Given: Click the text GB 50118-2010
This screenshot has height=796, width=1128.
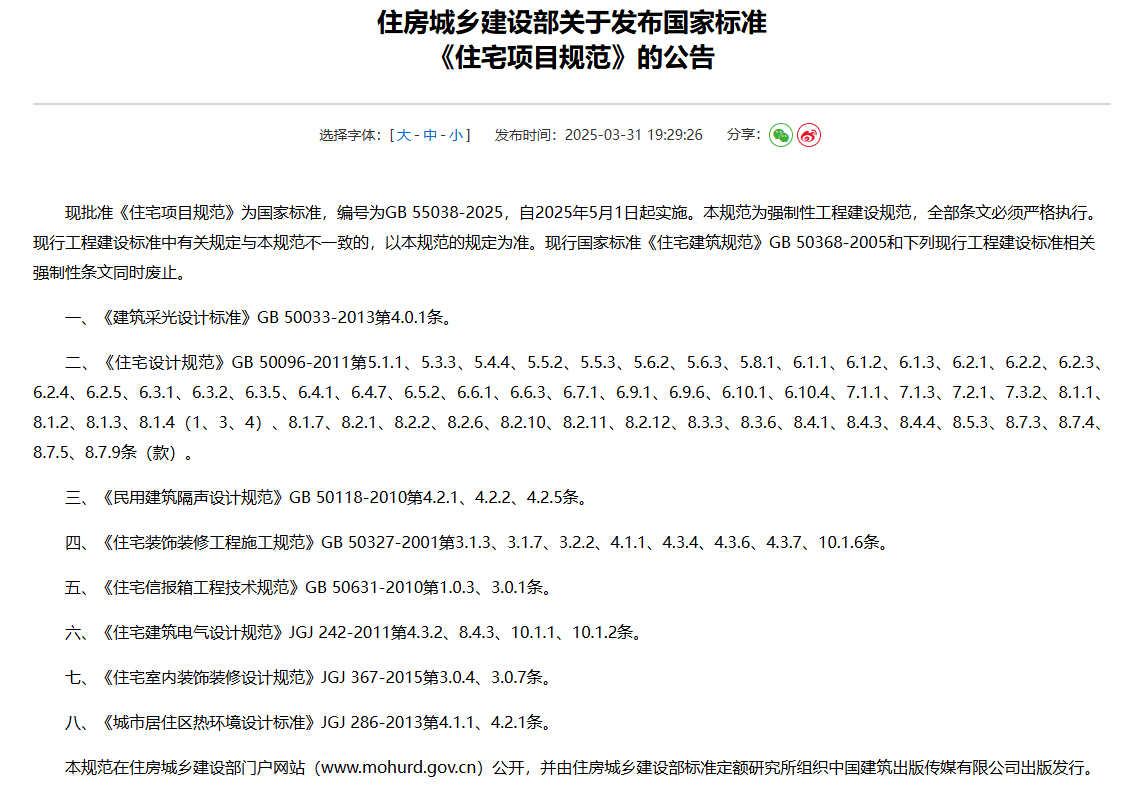Looking at the screenshot, I should click(348, 498).
